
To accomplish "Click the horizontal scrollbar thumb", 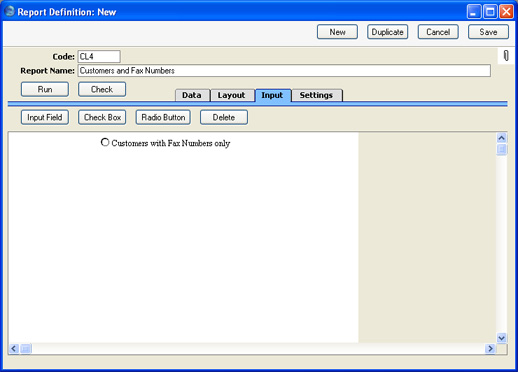I will coord(26,349).
